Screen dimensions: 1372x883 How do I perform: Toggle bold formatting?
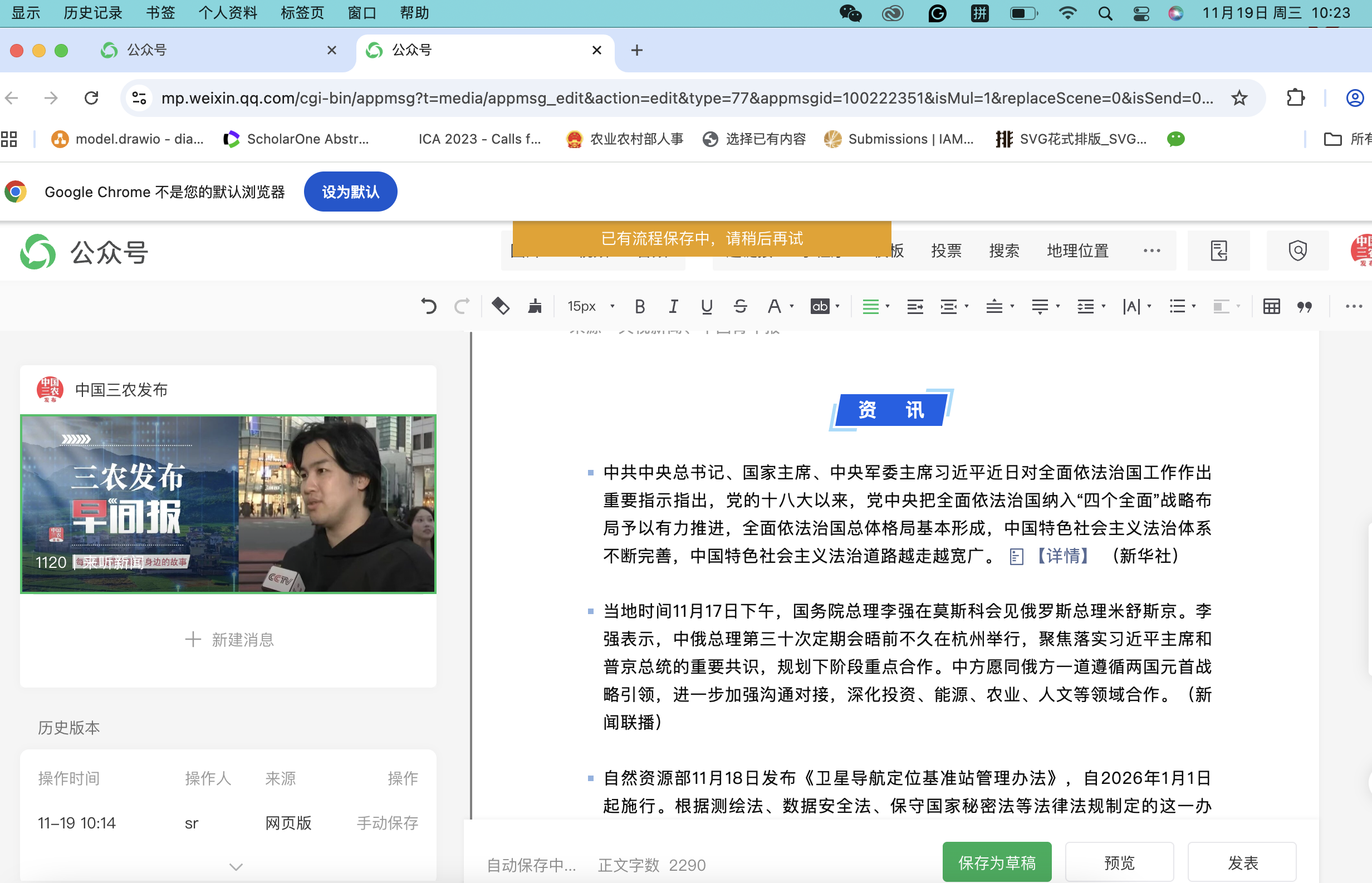tap(640, 306)
